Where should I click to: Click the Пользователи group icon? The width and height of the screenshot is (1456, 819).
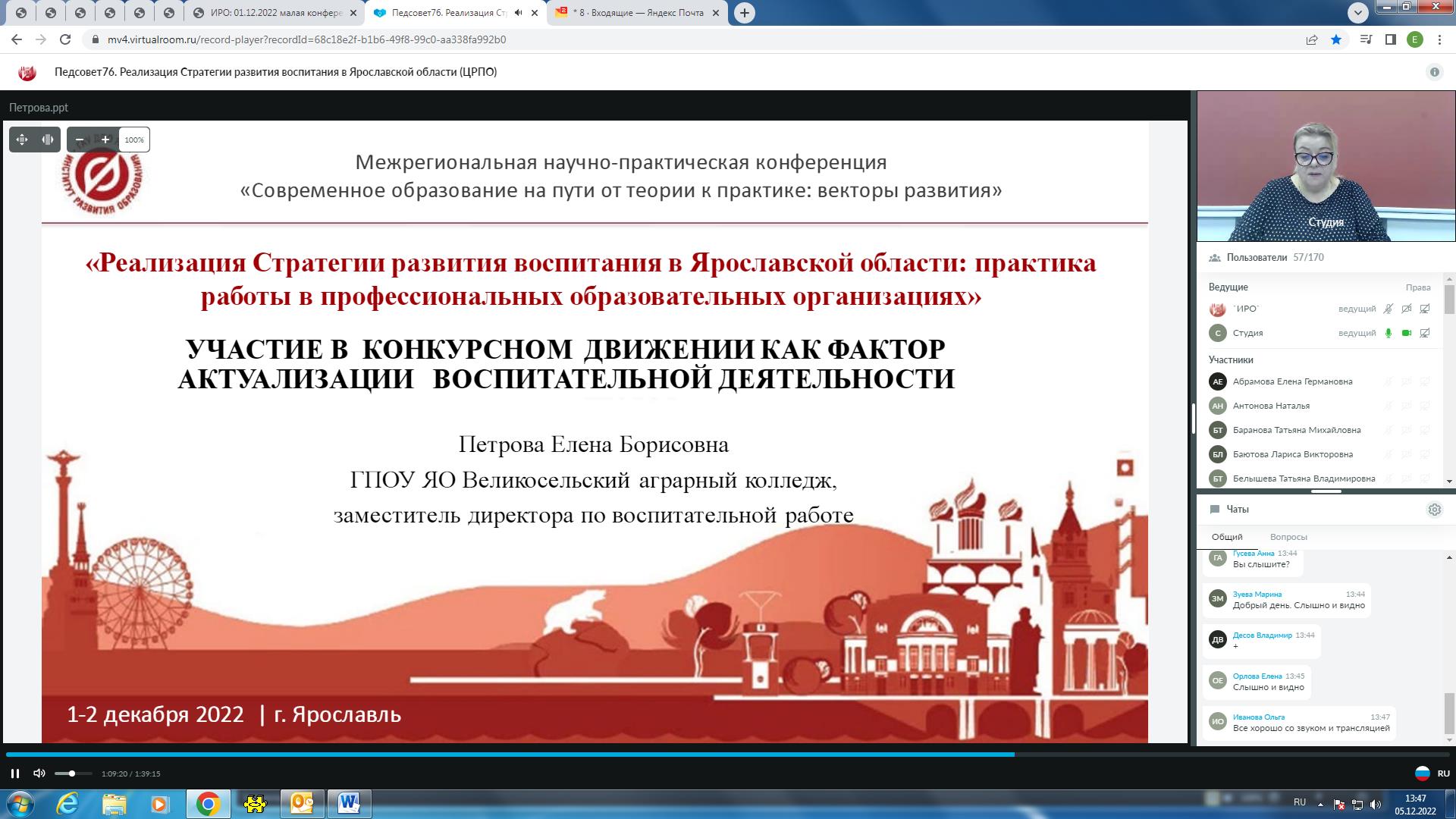[x=1215, y=258]
